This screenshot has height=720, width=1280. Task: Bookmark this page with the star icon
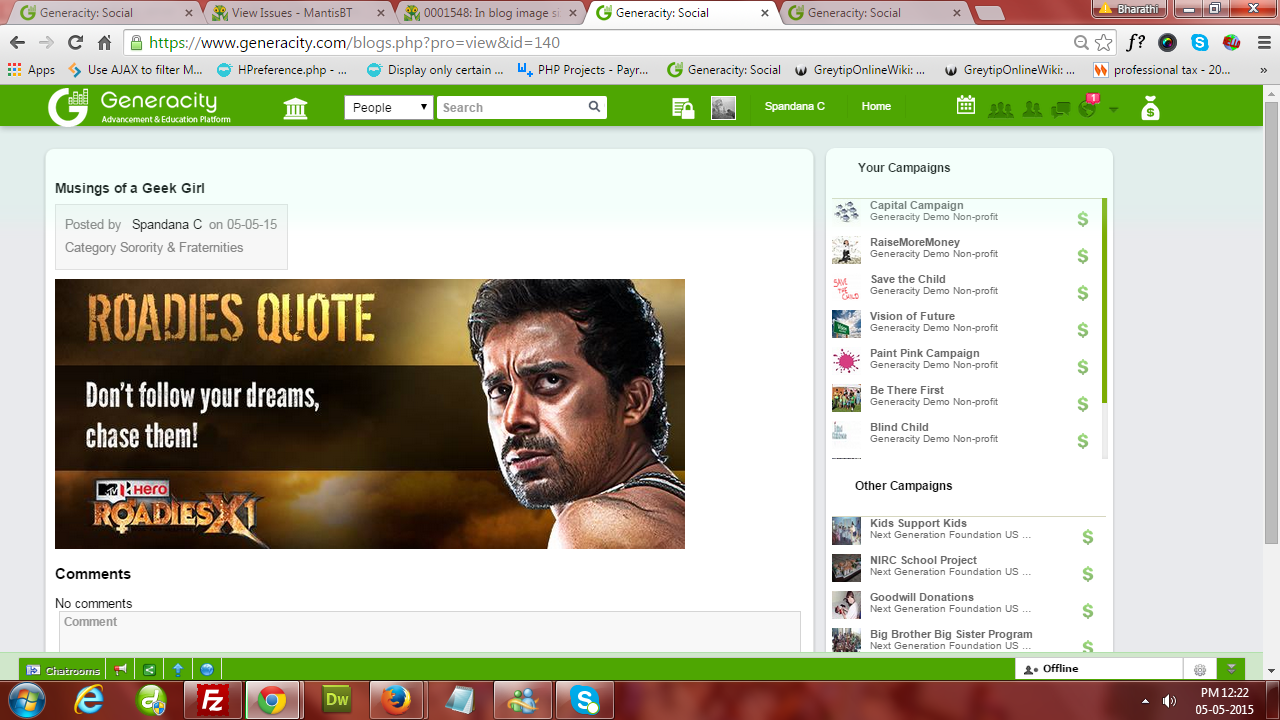[x=1104, y=43]
